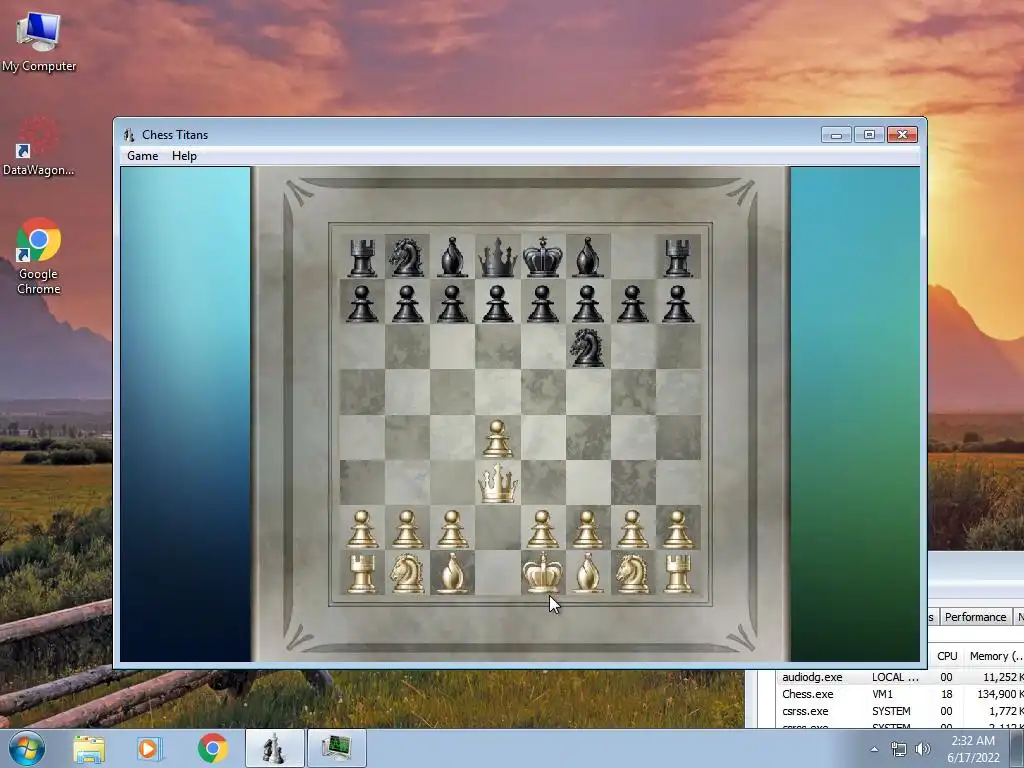Select the audiodg.exe process row

coord(901,677)
